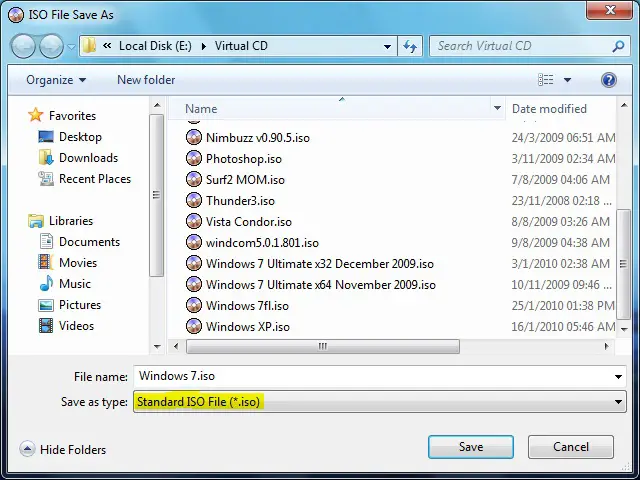
Task: Collapse pane with Hide Folders button
Action: pos(63,449)
